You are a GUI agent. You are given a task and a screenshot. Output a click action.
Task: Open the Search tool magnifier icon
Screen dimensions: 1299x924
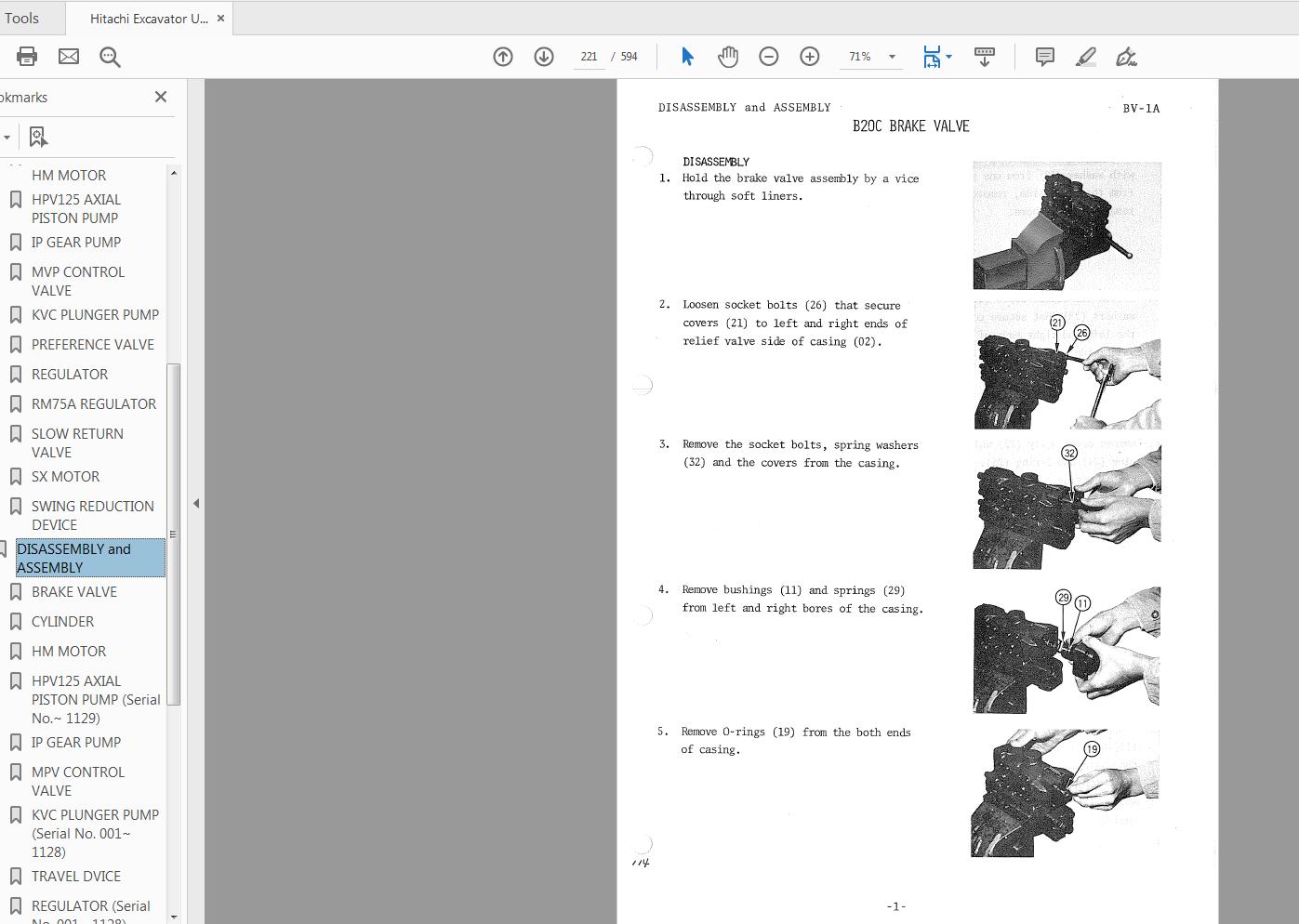pyautogui.click(x=110, y=57)
